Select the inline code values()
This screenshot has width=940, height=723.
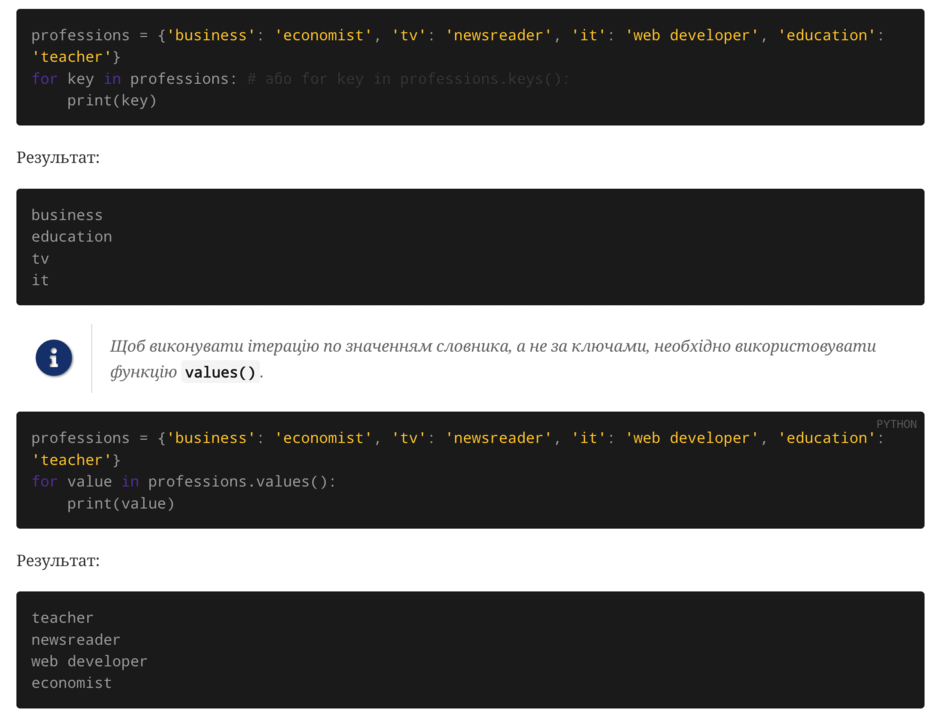point(220,372)
